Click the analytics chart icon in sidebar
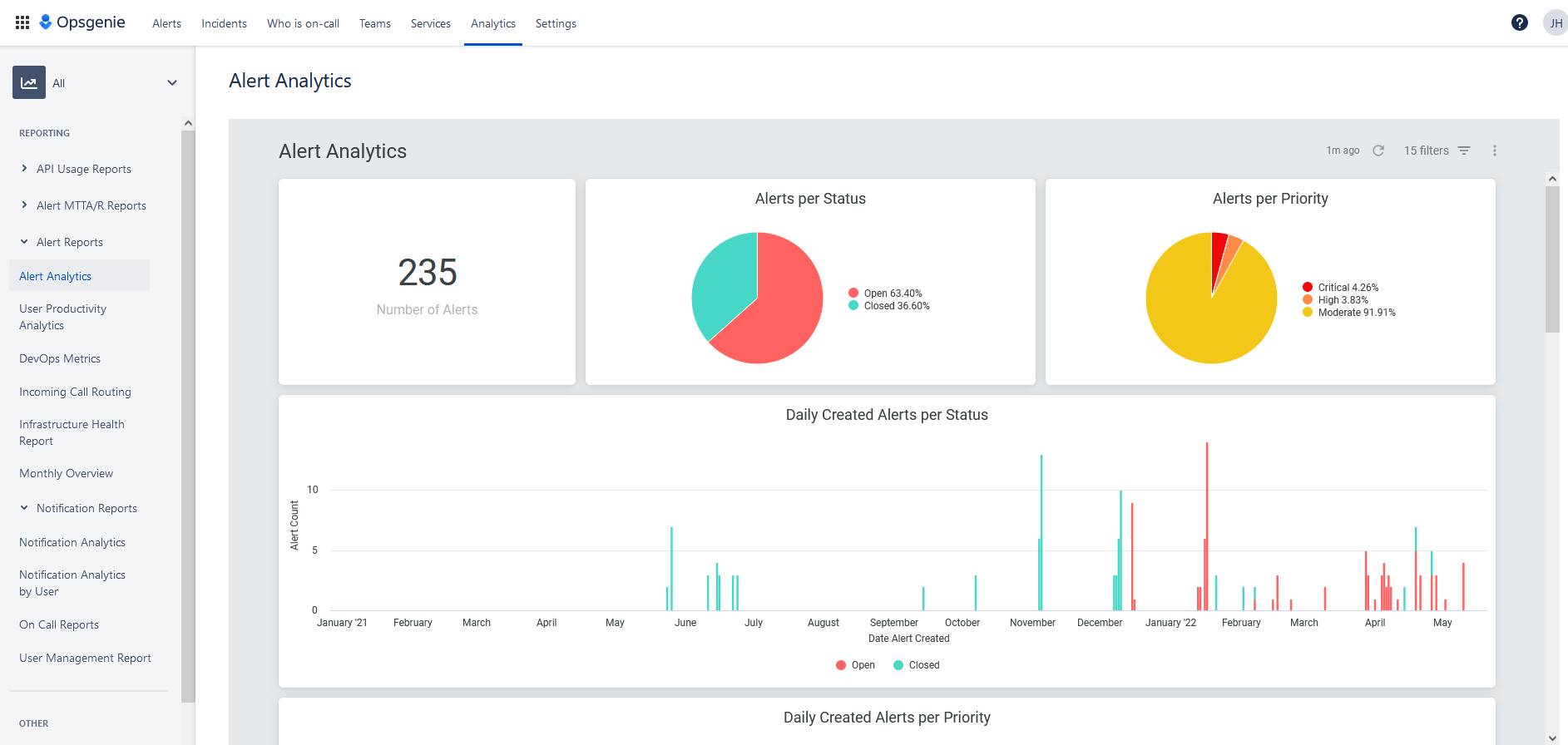This screenshot has width=1568, height=745. point(29,83)
